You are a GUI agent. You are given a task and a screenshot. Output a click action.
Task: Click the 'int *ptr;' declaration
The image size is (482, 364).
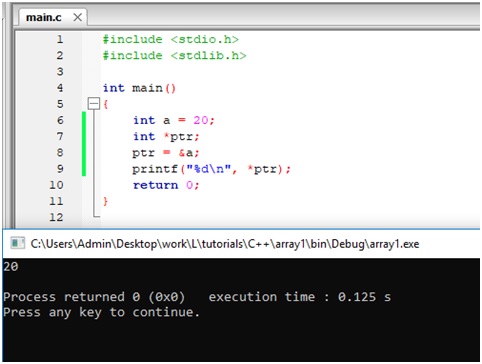click(166, 136)
